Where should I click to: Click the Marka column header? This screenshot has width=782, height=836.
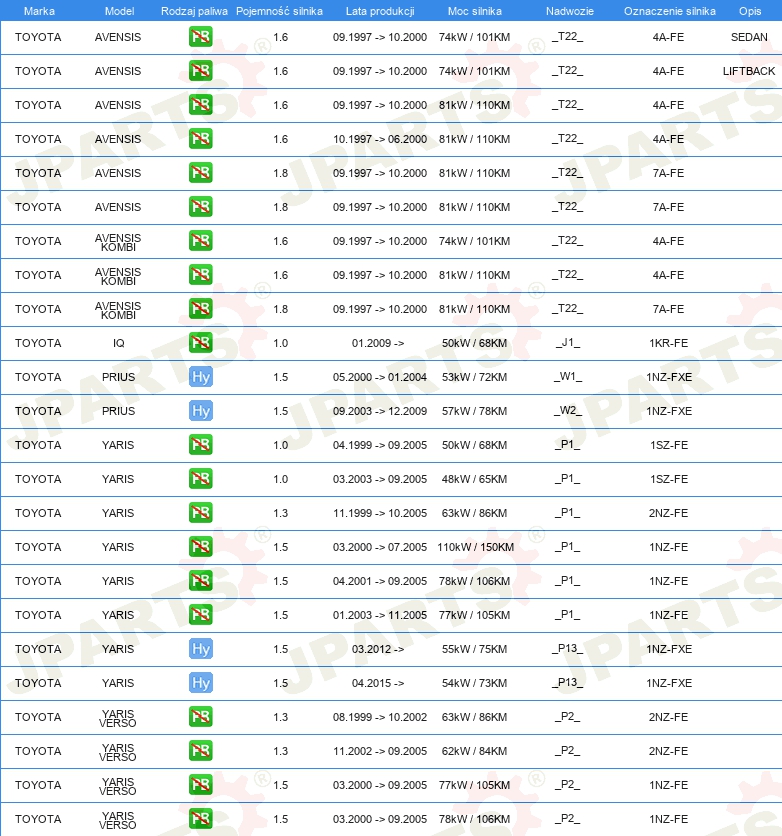coord(39,11)
